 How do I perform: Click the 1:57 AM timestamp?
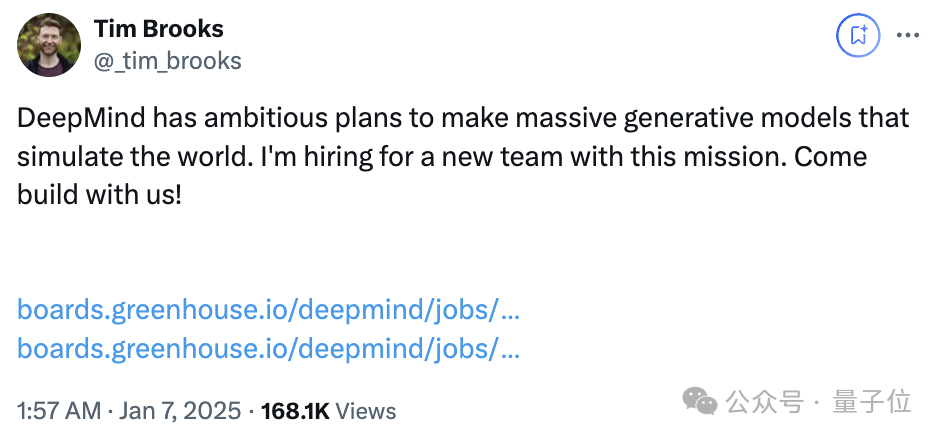pyautogui.click(x=59, y=411)
